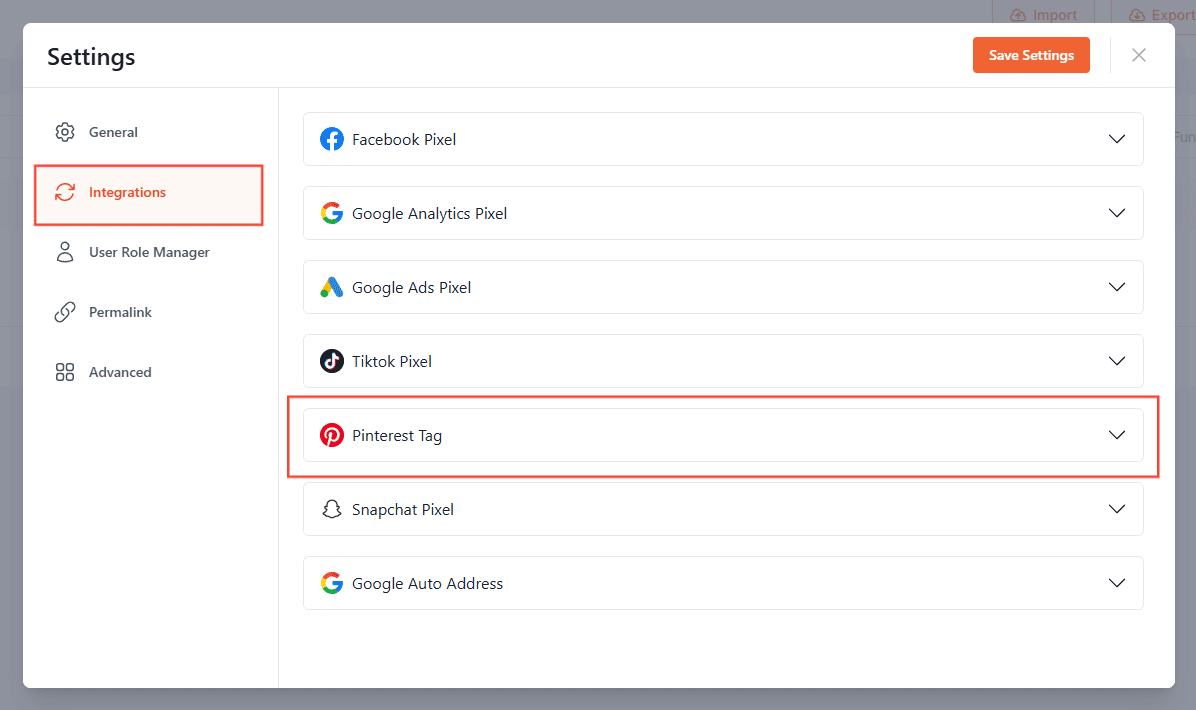Image resolution: width=1196 pixels, height=710 pixels.
Task: Expand the Facebook Pixel section chevron
Action: (1117, 140)
